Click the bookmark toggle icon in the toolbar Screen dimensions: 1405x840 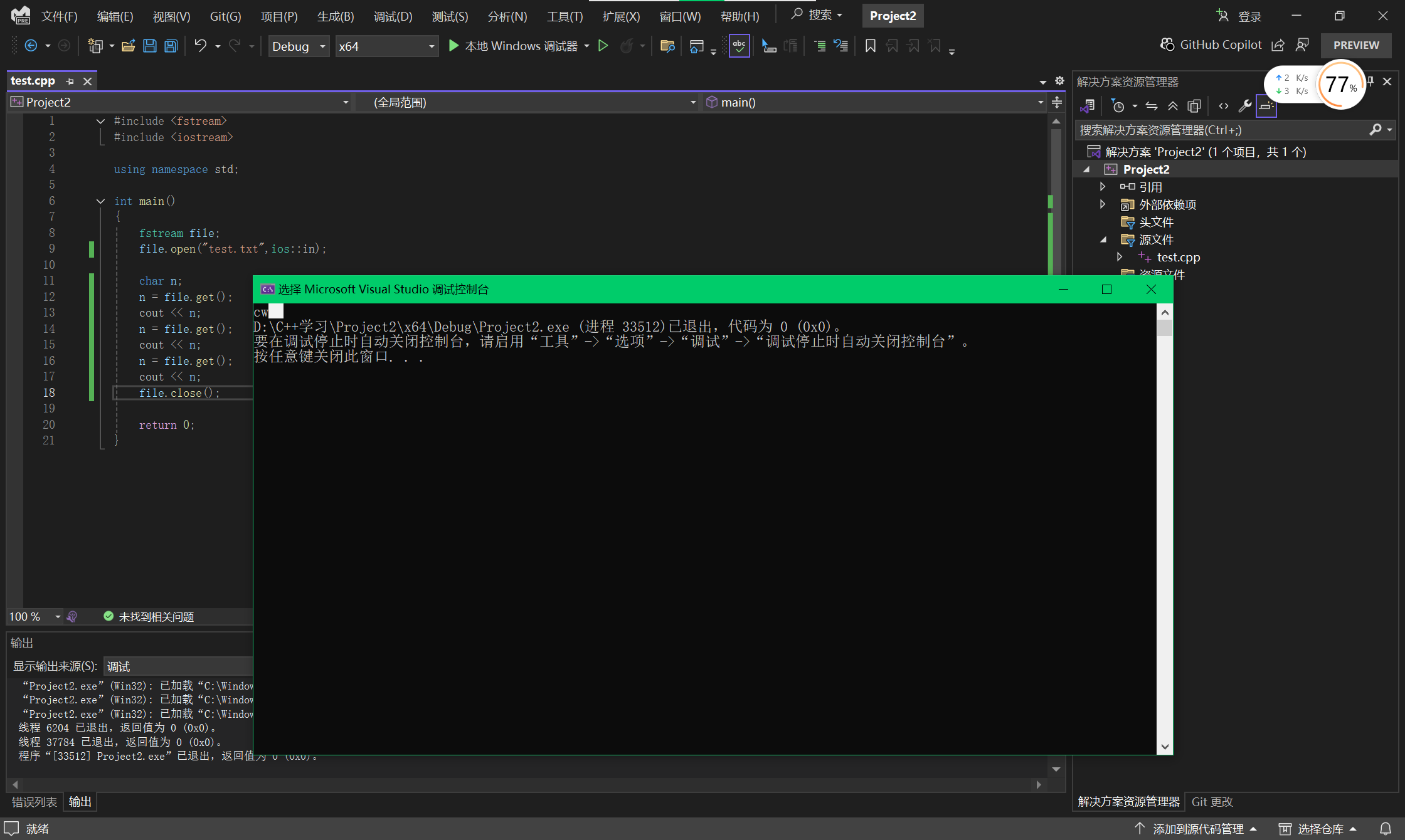pyautogui.click(x=870, y=46)
